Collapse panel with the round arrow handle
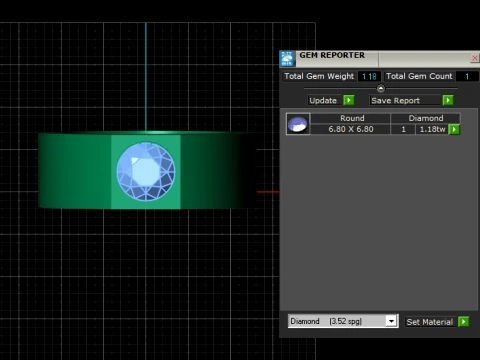This screenshot has width=480, height=360. click(x=381, y=89)
